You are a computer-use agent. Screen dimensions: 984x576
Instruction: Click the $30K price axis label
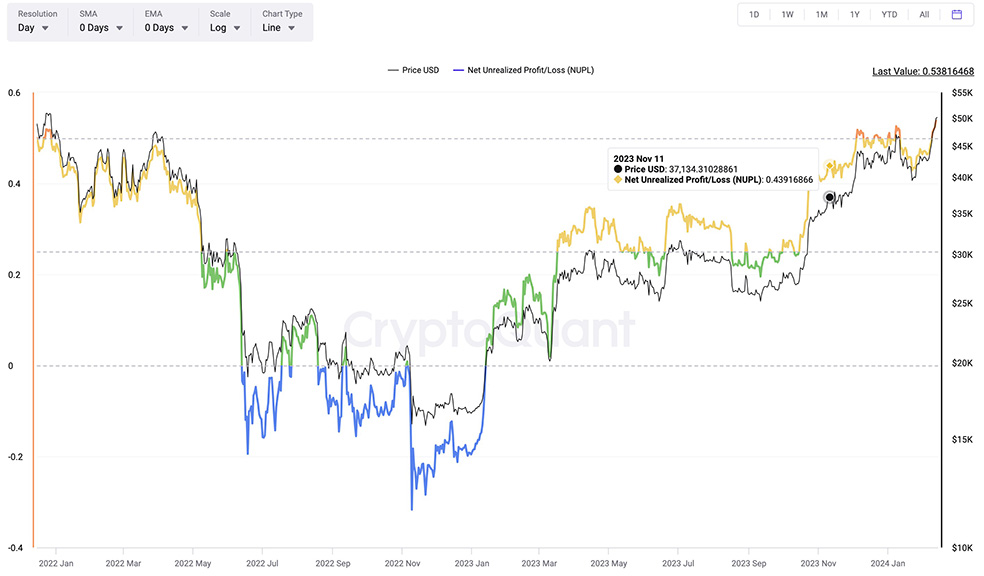point(962,255)
